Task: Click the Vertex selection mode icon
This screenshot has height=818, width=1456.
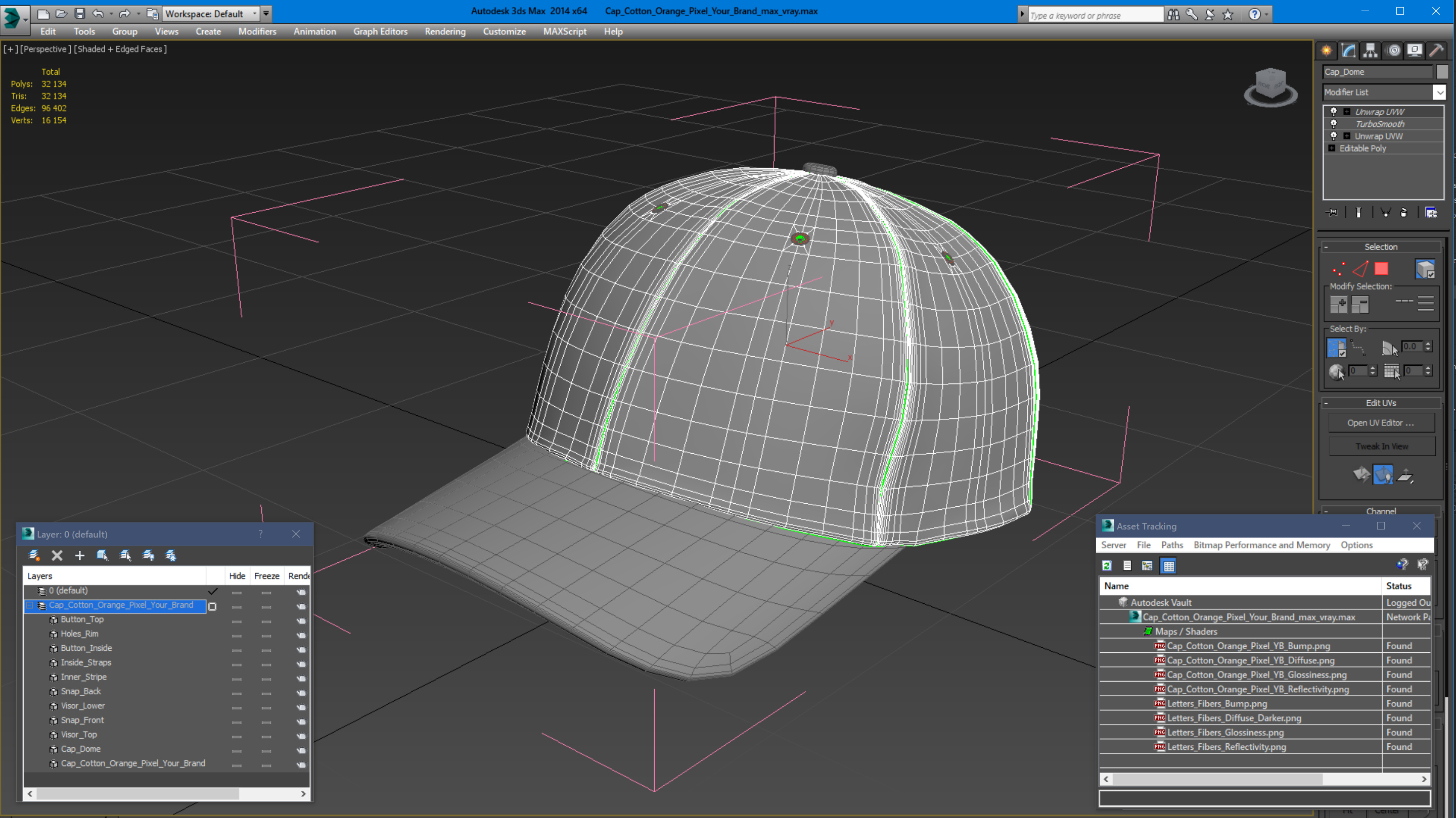Action: (1339, 269)
